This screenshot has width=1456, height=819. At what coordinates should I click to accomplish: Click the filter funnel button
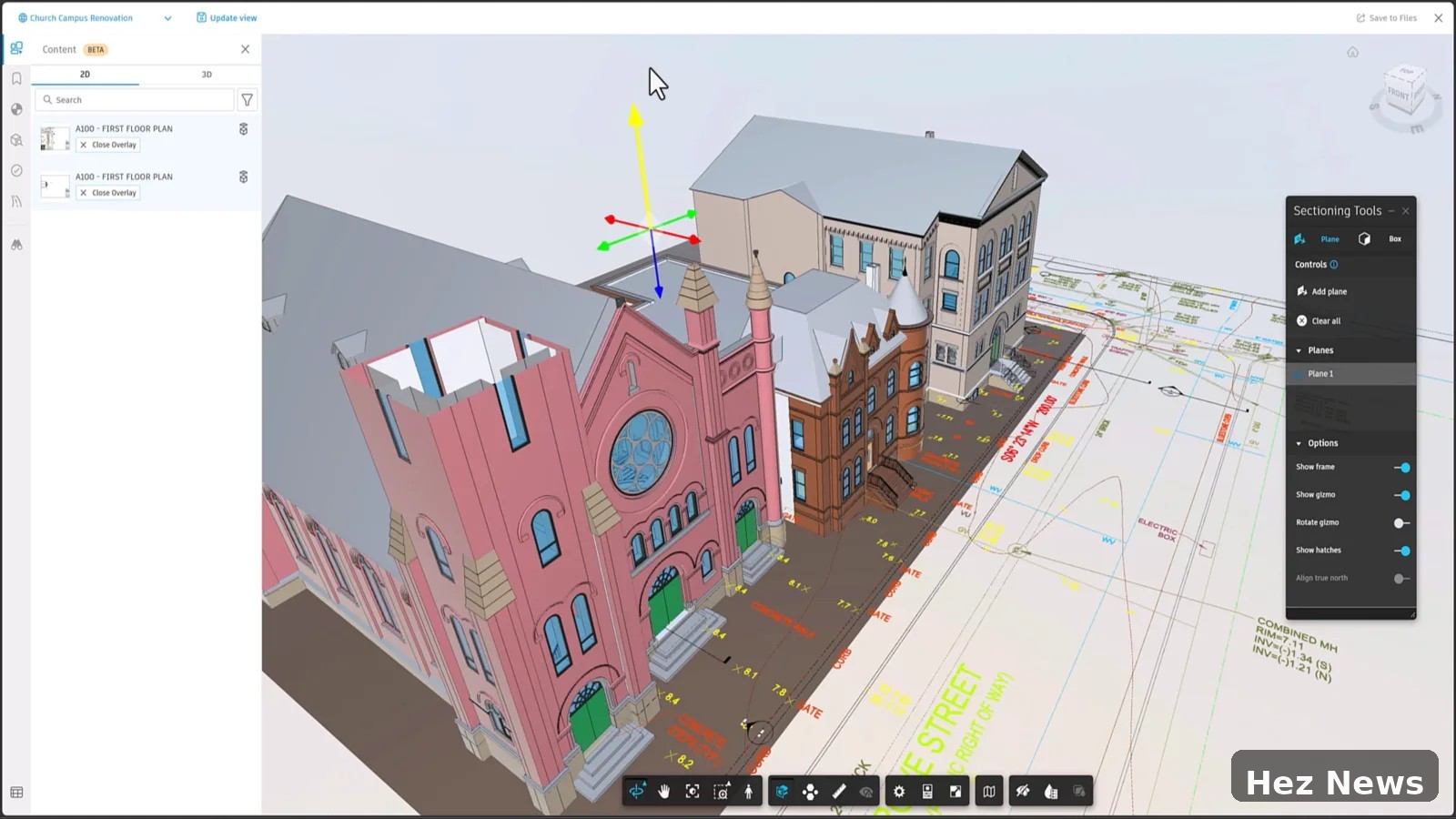tap(247, 100)
